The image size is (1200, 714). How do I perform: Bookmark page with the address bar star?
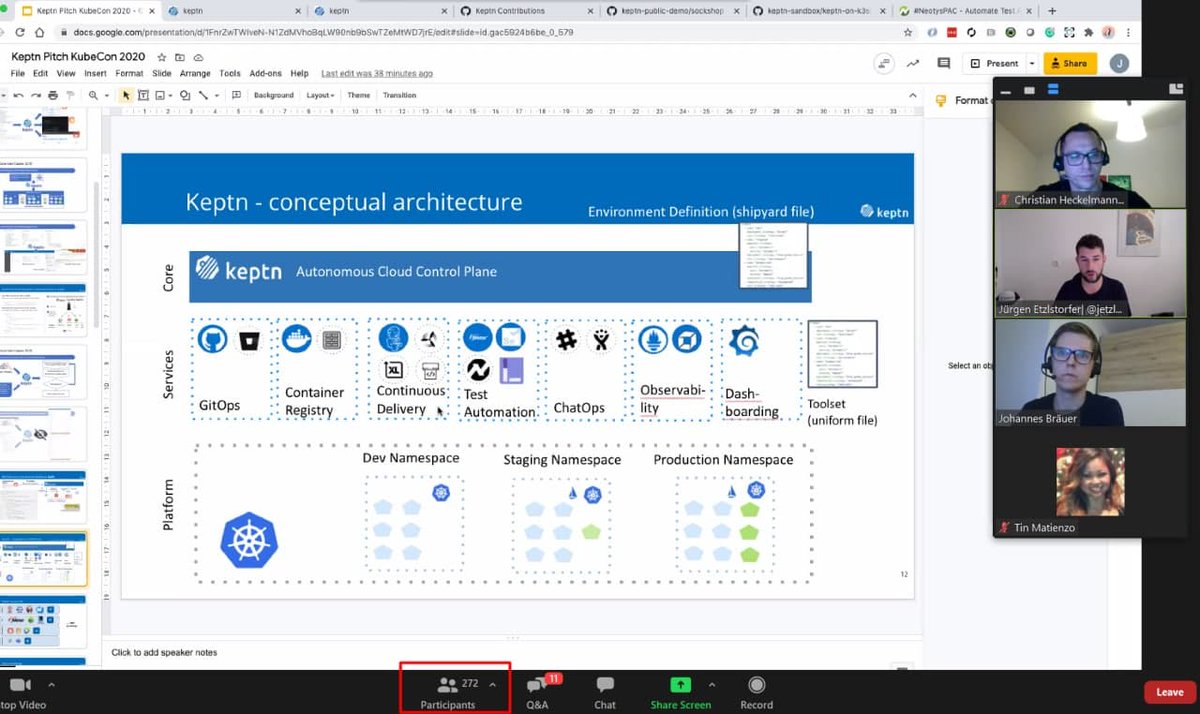point(908,32)
